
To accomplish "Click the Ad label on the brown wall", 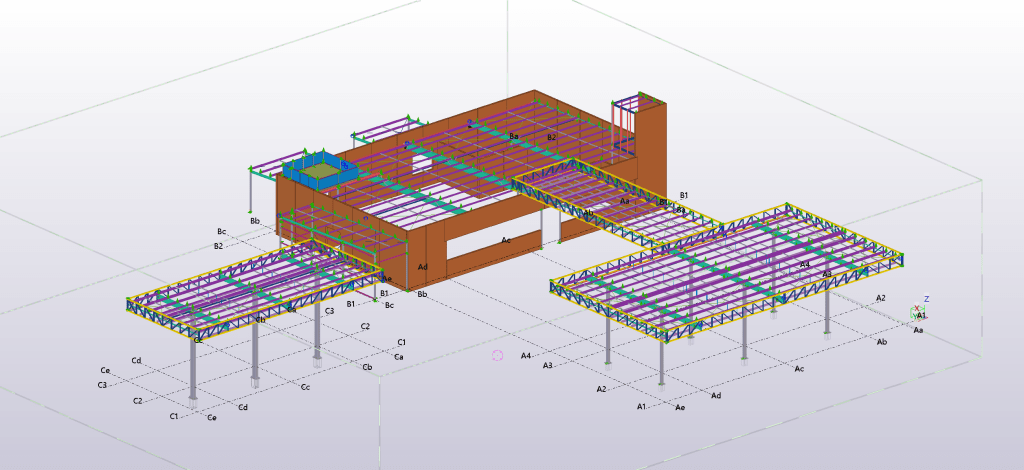I will [x=423, y=267].
